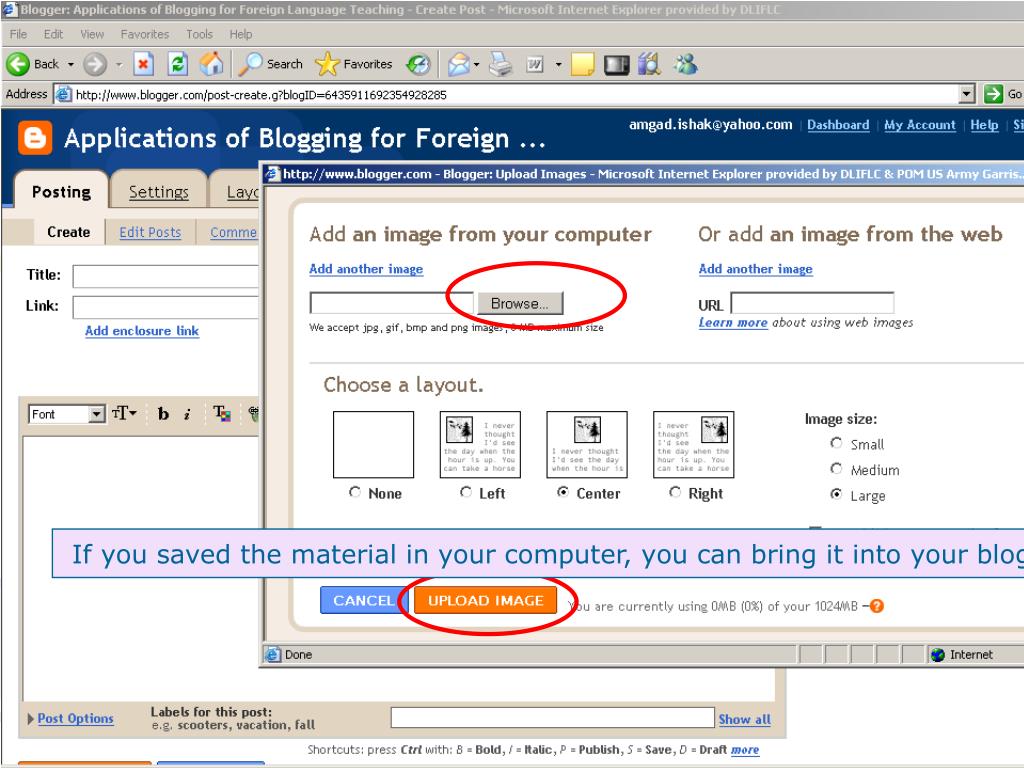Switch to the Posting tab
This screenshot has width=1024, height=768.
click(x=61, y=192)
